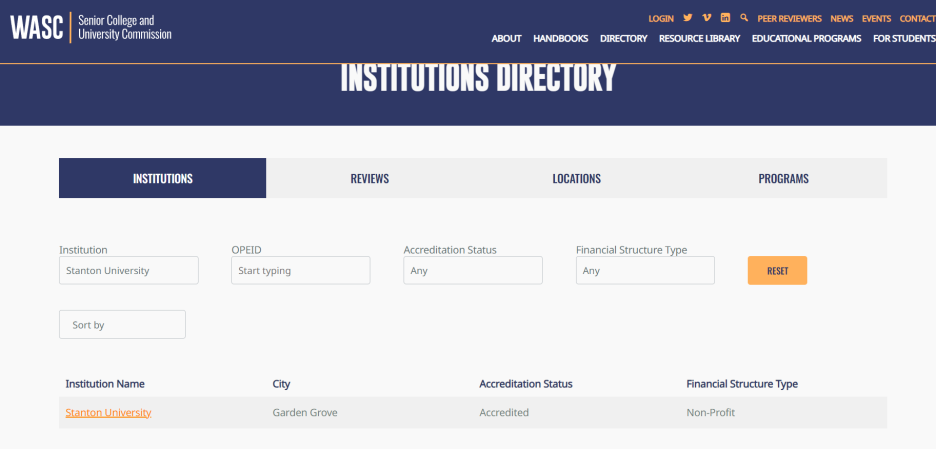
Task: Select the INSTITUTIONS tab
Action: pyautogui.click(x=162, y=178)
